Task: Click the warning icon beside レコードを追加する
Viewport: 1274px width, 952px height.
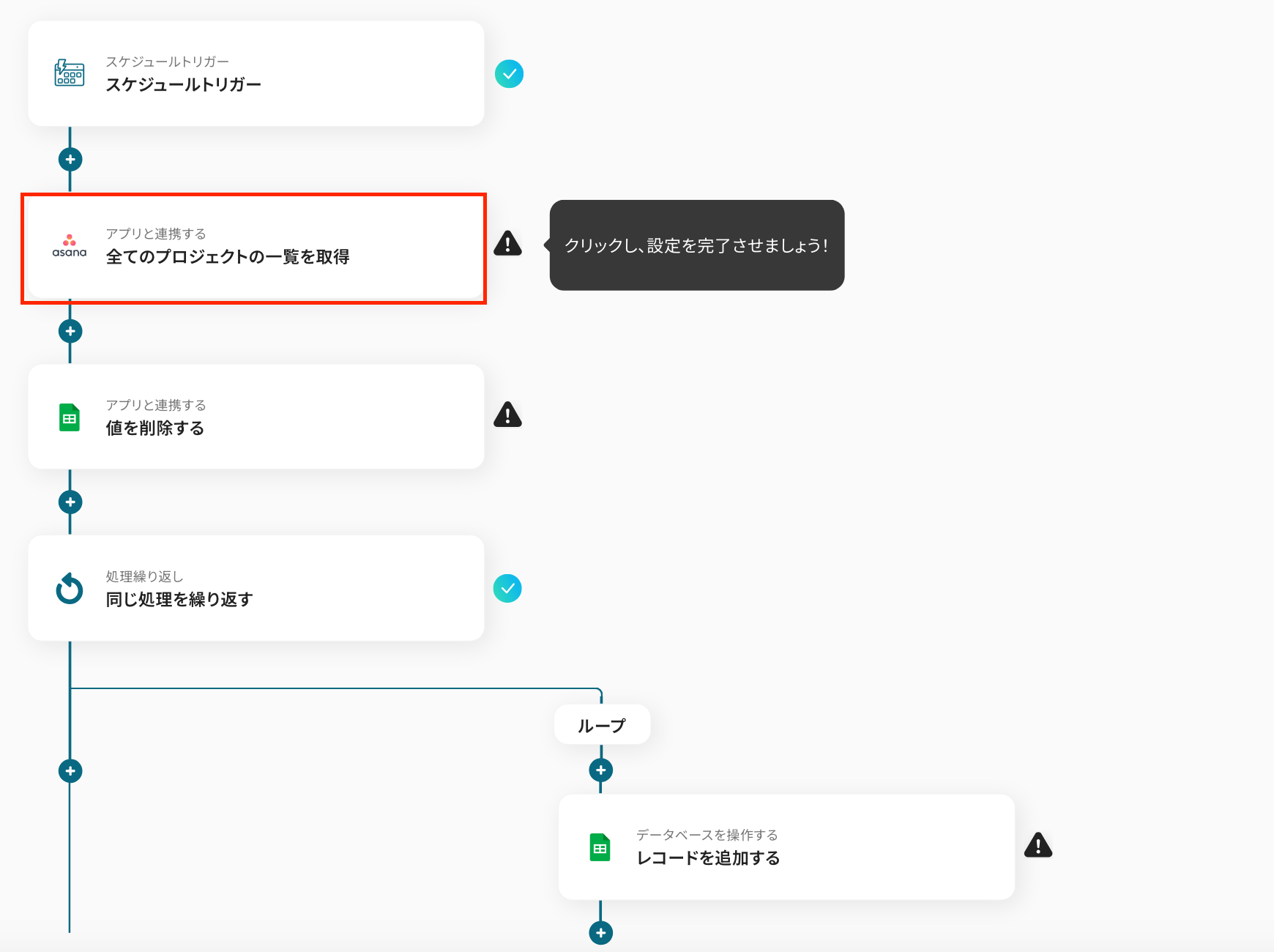Action: 1038,845
